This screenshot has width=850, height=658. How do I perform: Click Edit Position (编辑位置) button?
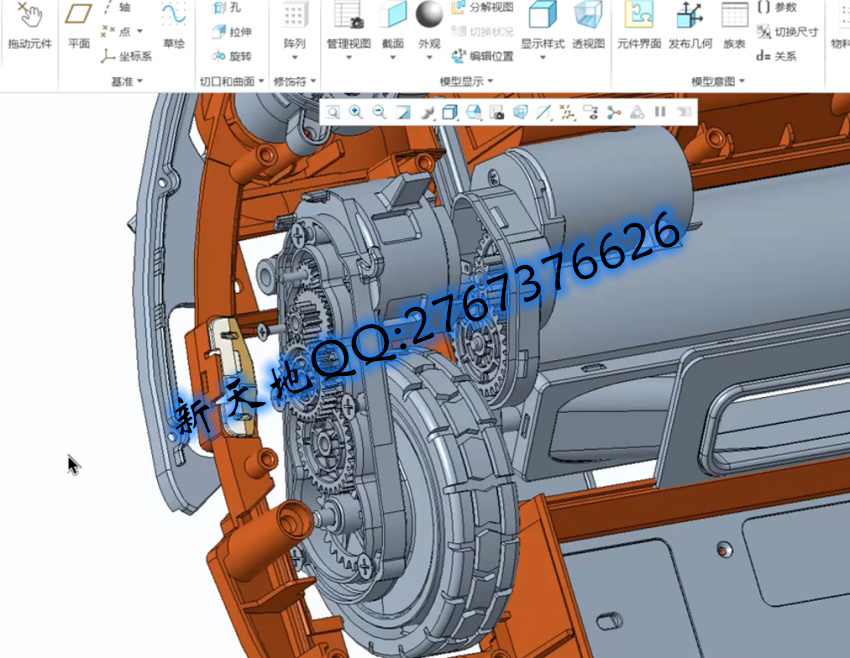click(482, 56)
